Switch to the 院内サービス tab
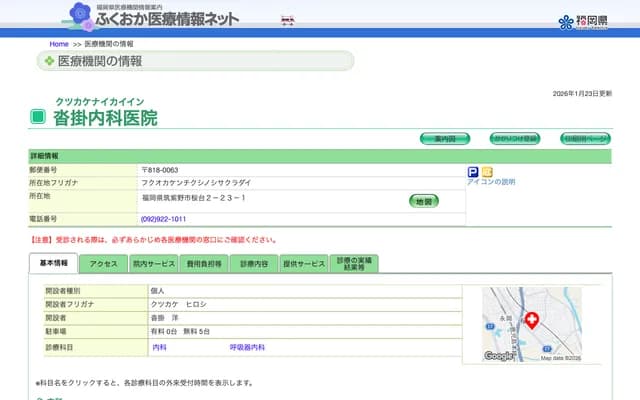The width and height of the screenshot is (640, 400). pos(153,264)
